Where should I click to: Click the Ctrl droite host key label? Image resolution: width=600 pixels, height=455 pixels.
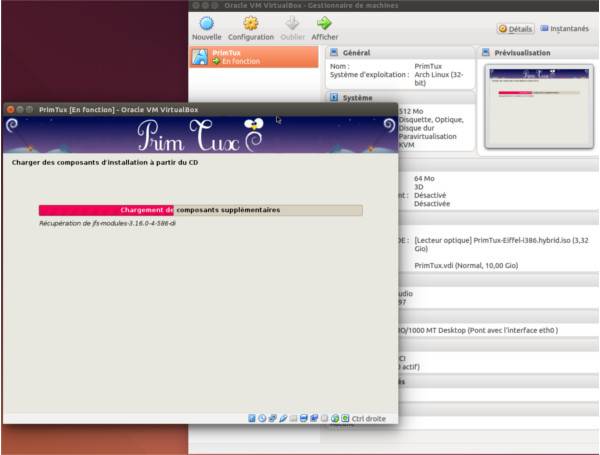point(368,419)
